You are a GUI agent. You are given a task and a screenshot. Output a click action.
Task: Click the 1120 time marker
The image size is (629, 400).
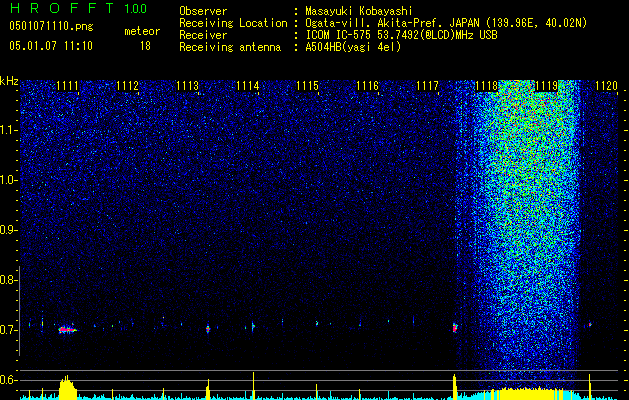click(x=607, y=86)
